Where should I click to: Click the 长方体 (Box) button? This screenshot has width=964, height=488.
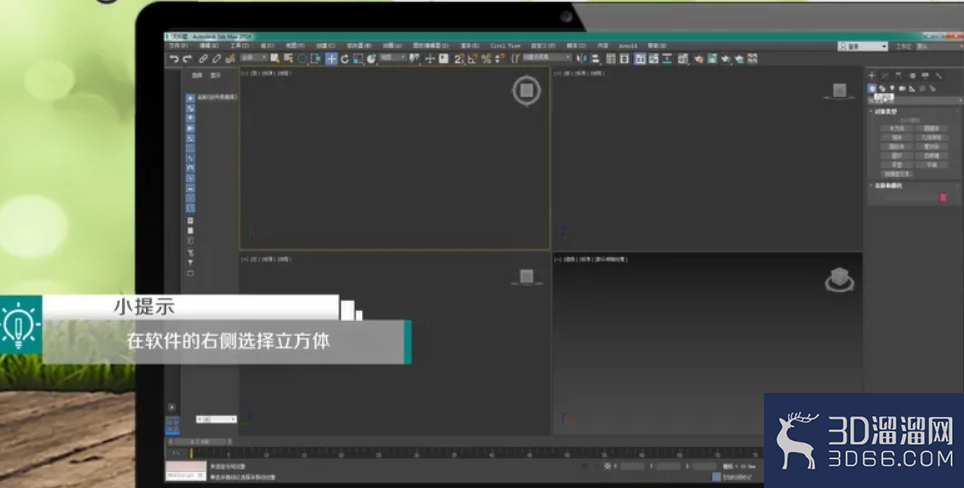pyautogui.click(x=897, y=128)
